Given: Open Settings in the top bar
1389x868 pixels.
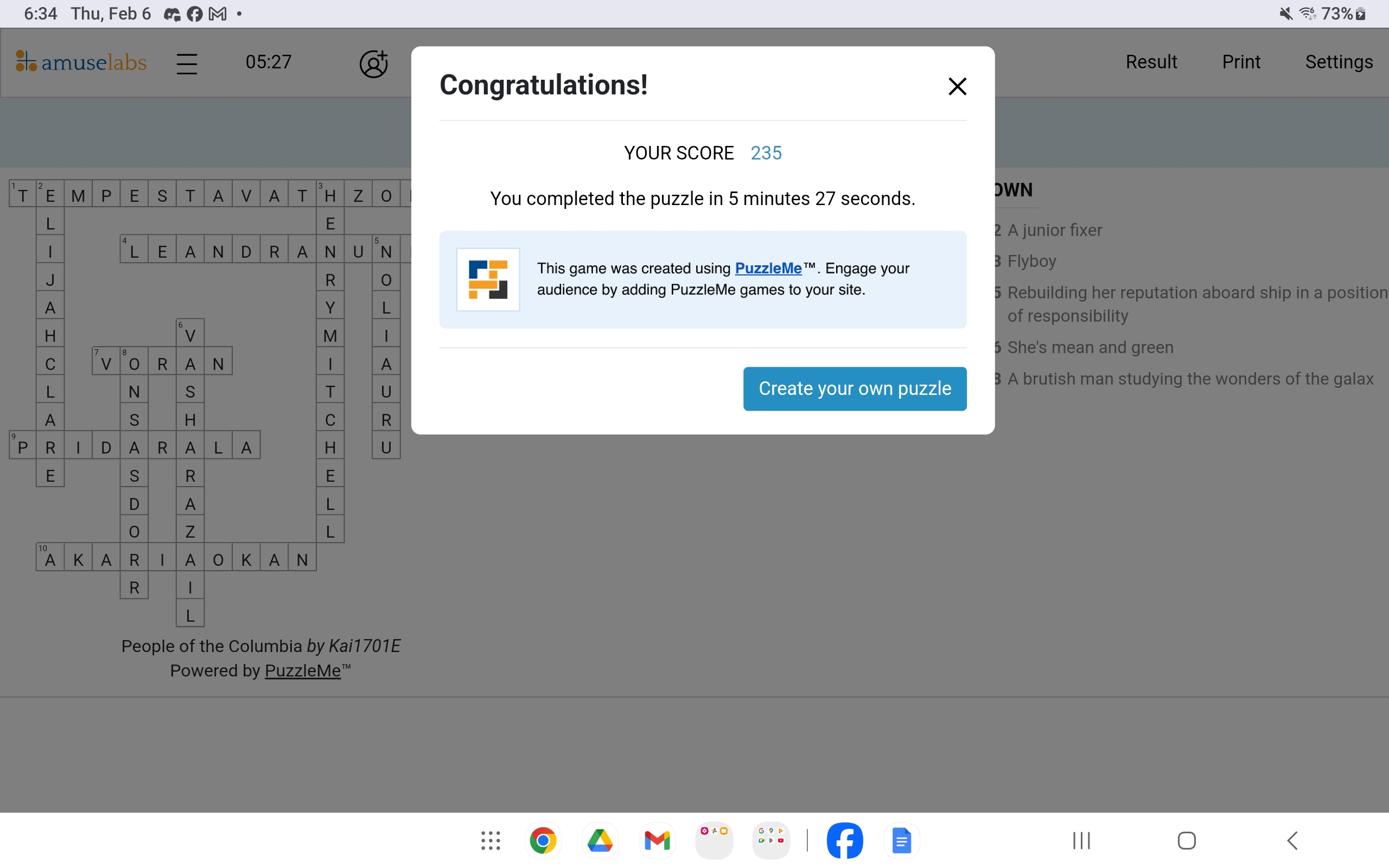Looking at the screenshot, I should coord(1339,61).
